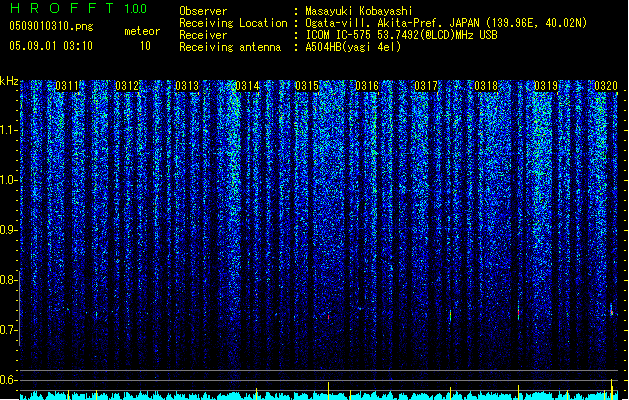
Task: Click the 0317 time marker
Action: pyautogui.click(x=426, y=86)
